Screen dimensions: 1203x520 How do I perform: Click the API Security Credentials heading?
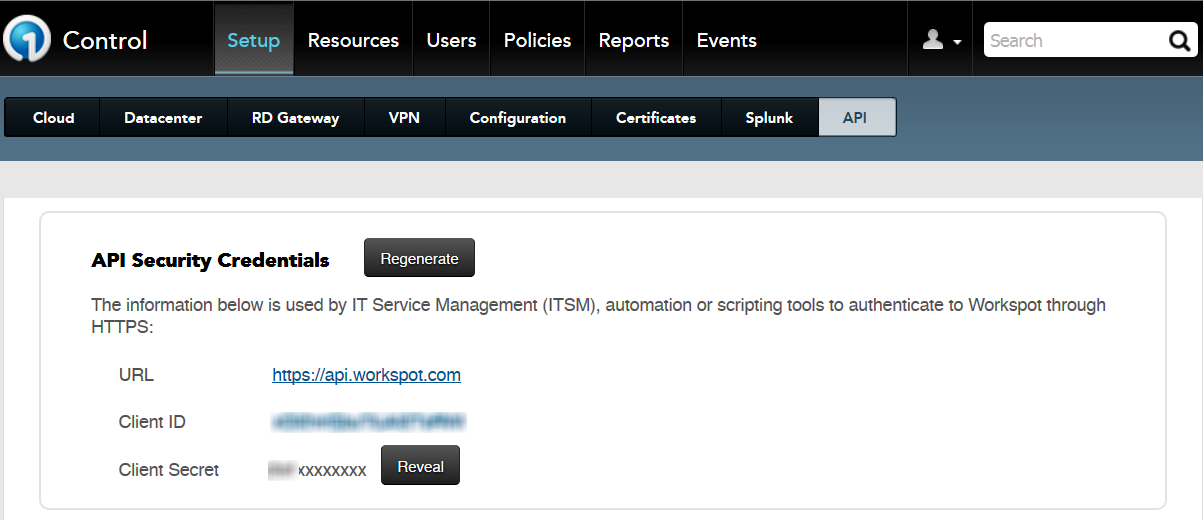[210, 260]
